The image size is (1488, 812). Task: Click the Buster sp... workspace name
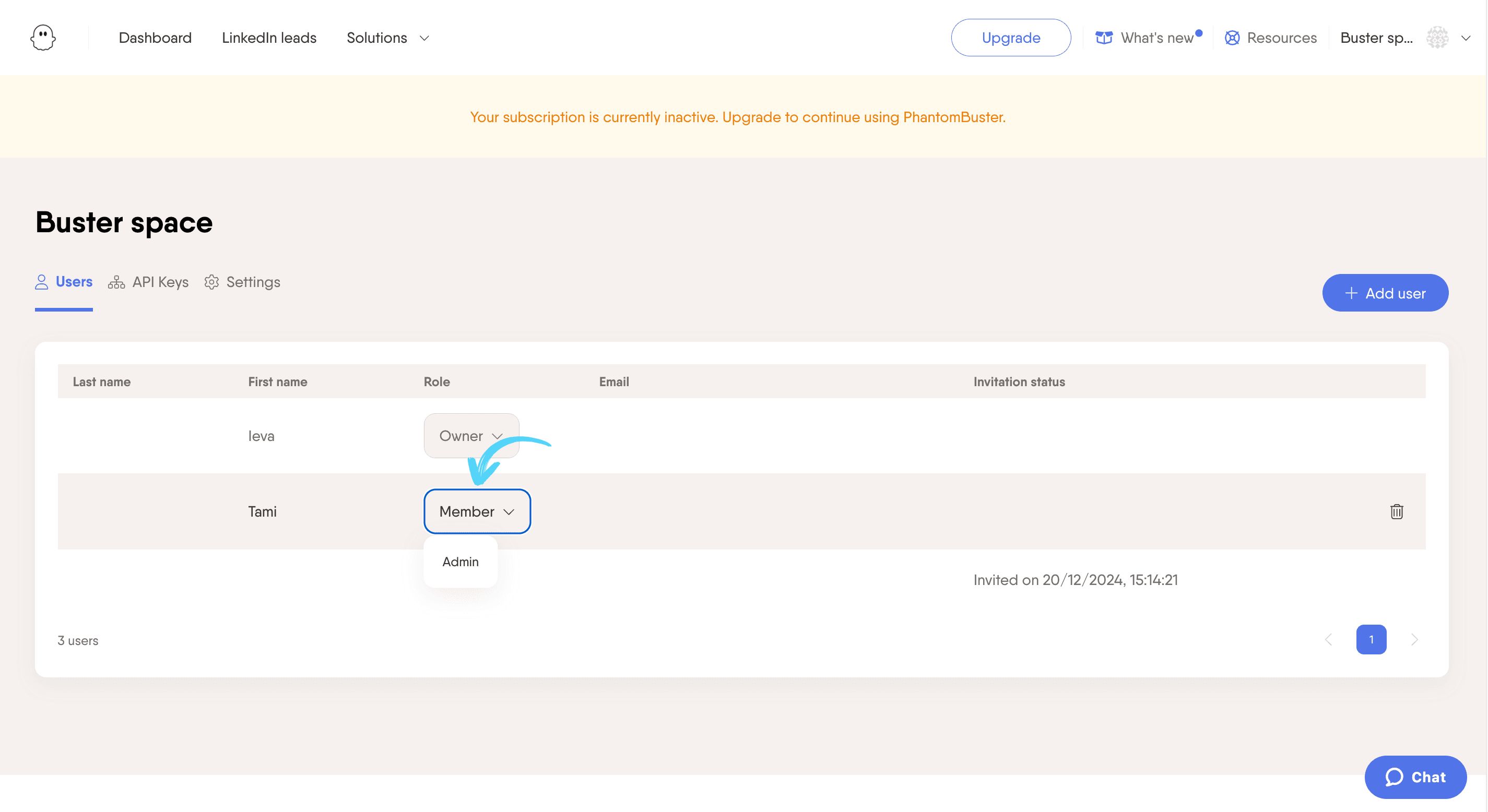[1376, 38]
